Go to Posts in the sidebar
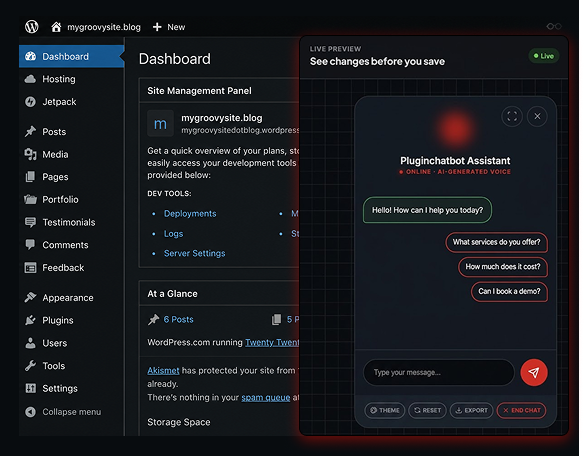585x456 pixels. [71, 131]
